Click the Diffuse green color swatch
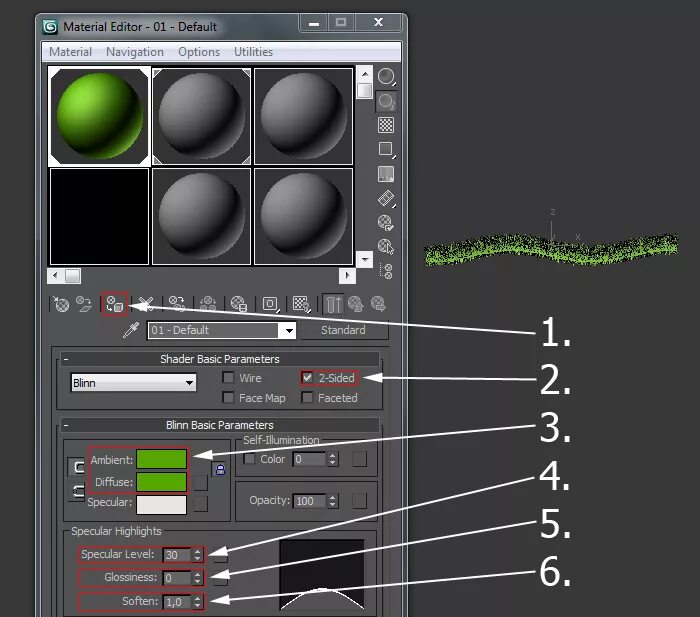Screen dimensions: 700x617 click(x=162, y=482)
